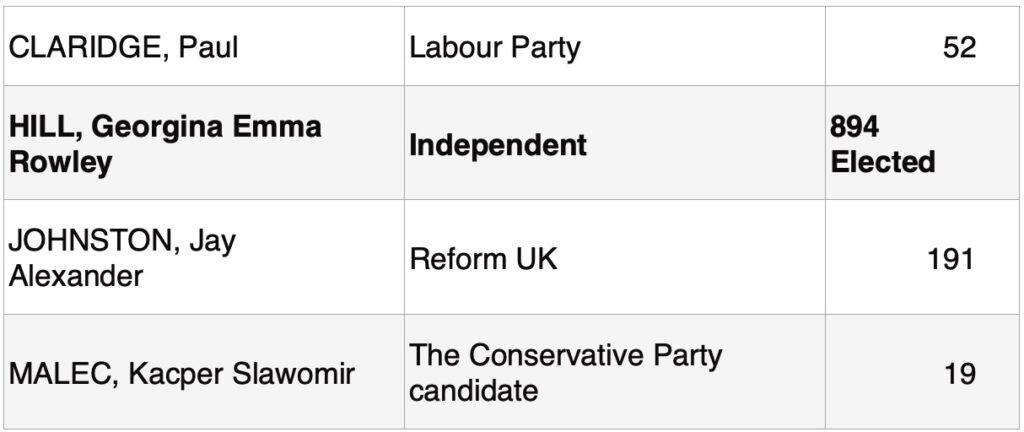Click the Reform UK party cell
This screenshot has width=1024, height=432.
(615, 257)
